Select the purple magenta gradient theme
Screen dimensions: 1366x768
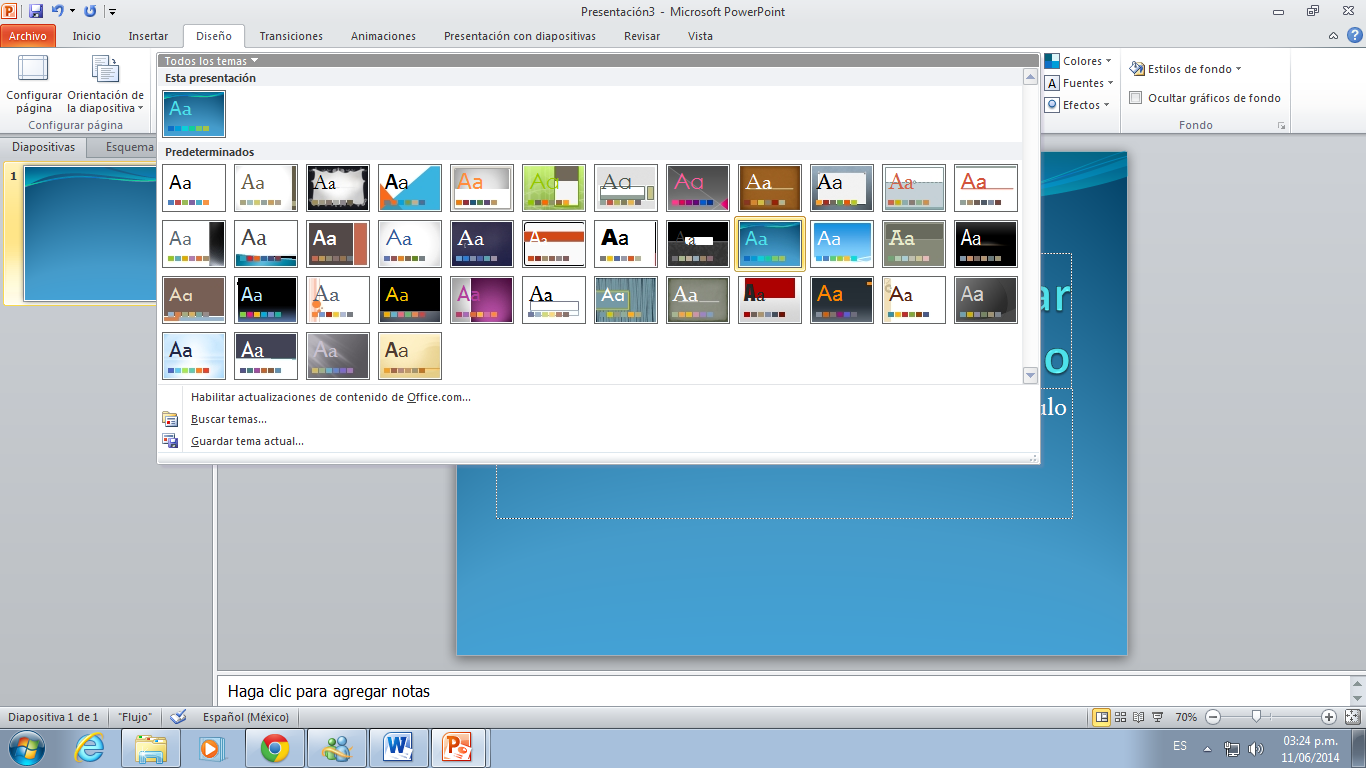coord(482,300)
